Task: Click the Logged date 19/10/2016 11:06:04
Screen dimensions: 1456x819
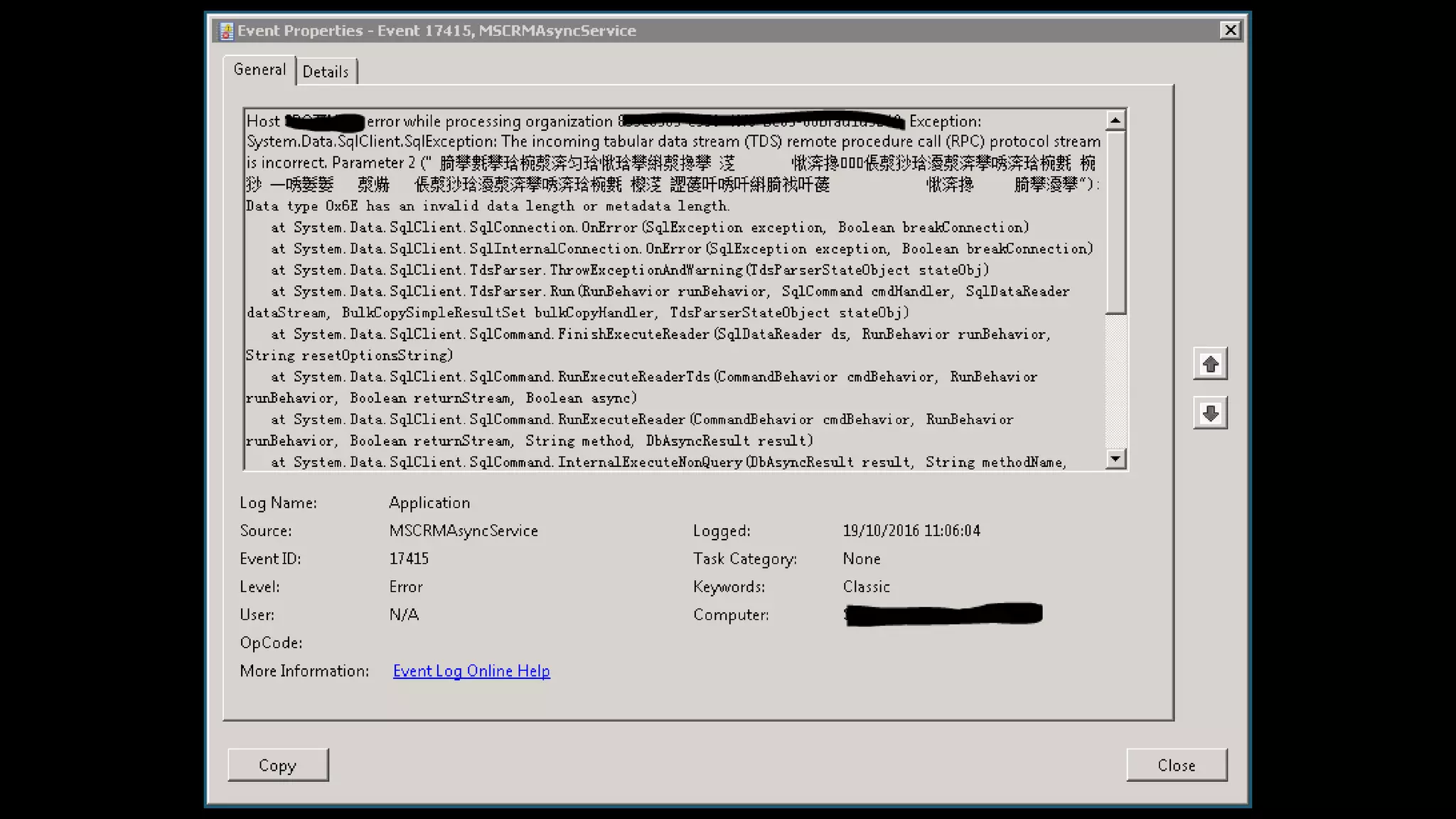Action: (911, 531)
